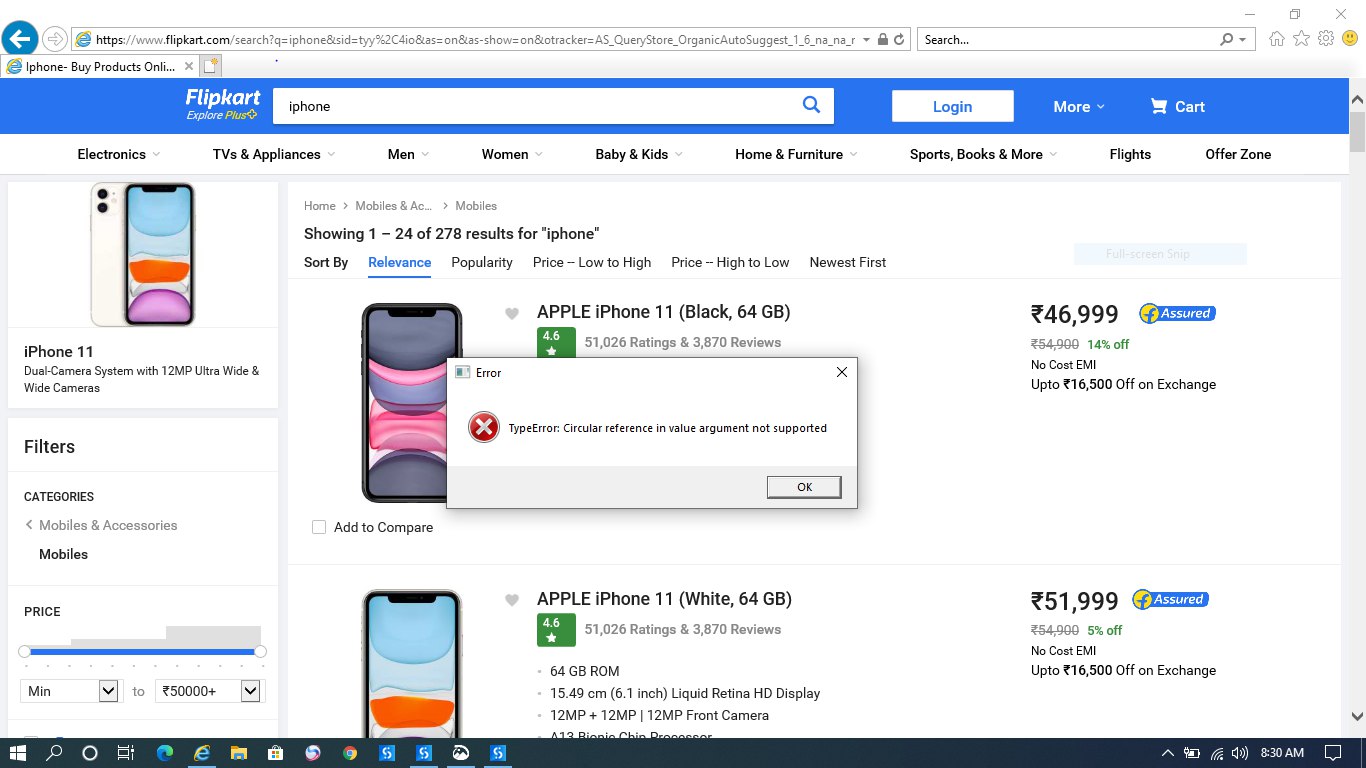Open Offer Zone
1366x768 pixels.
click(x=1238, y=154)
